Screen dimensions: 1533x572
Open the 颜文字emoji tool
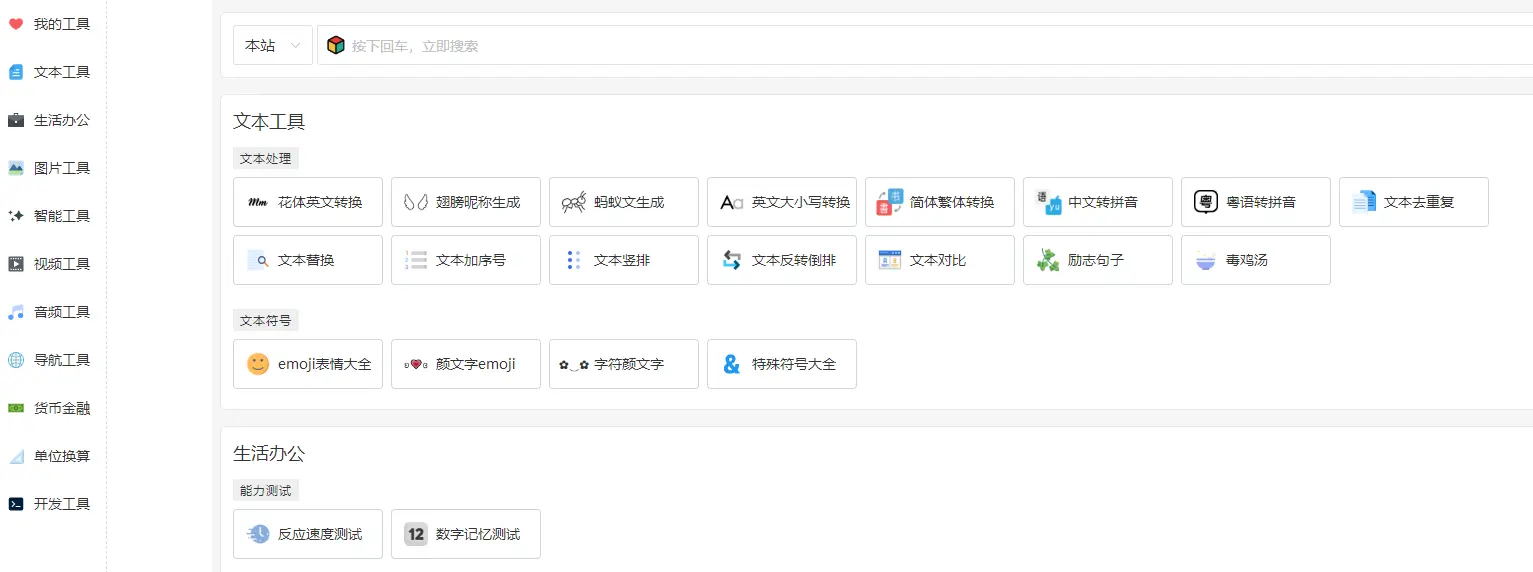(x=466, y=364)
